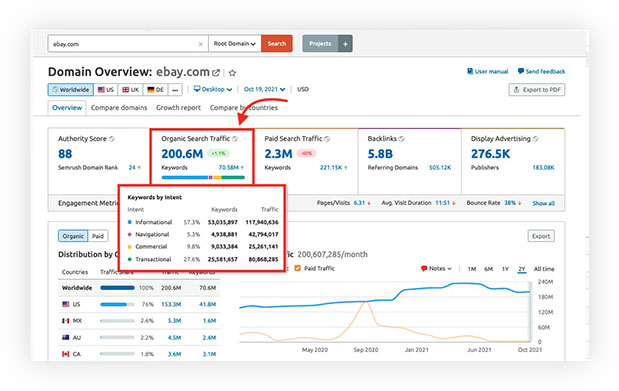Screen dimensions: 619x391
Task: Click the CA flag icon in table
Action: click(66, 354)
